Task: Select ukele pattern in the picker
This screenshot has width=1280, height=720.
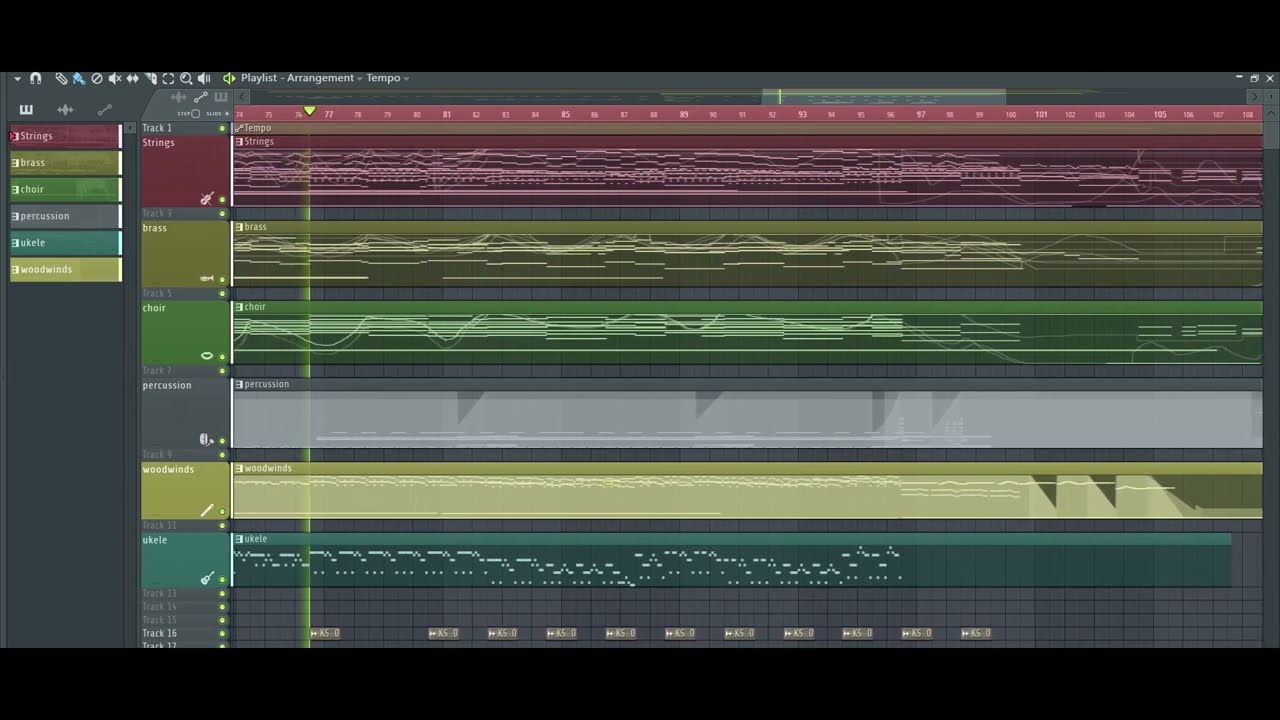Action: pyautogui.click(x=65, y=242)
